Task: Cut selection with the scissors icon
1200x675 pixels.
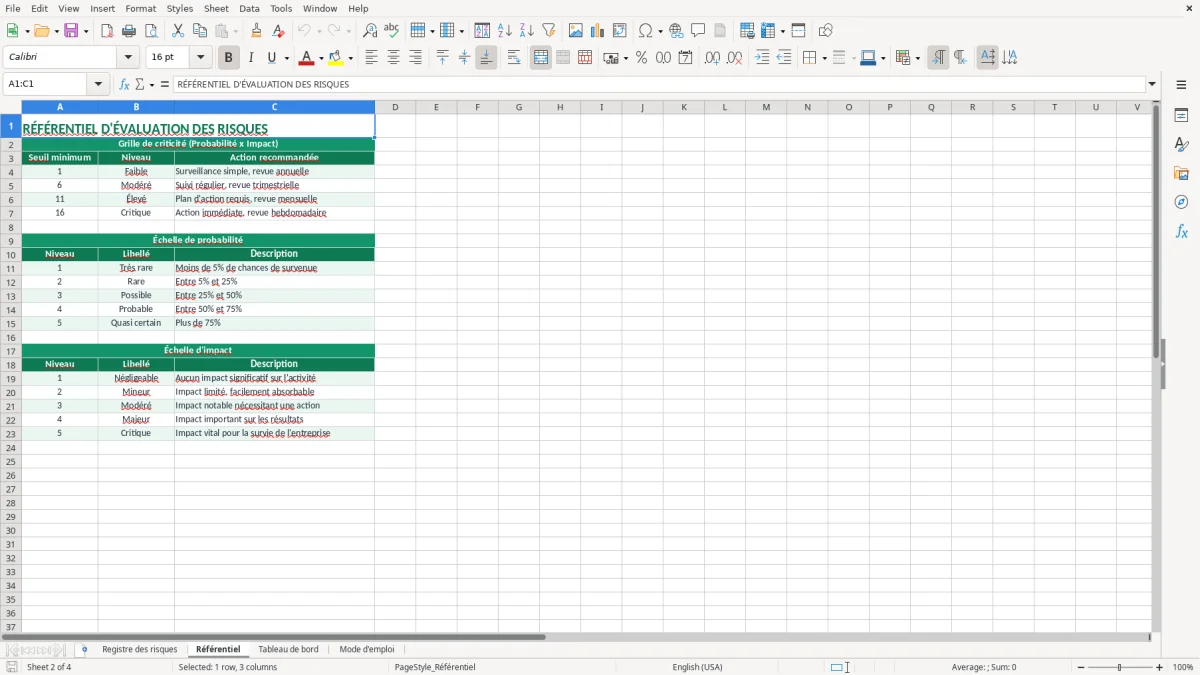Action: pyautogui.click(x=178, y=31)
